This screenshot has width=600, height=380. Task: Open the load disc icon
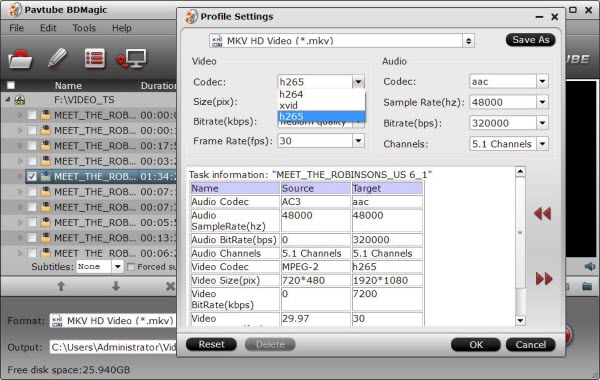21,59
